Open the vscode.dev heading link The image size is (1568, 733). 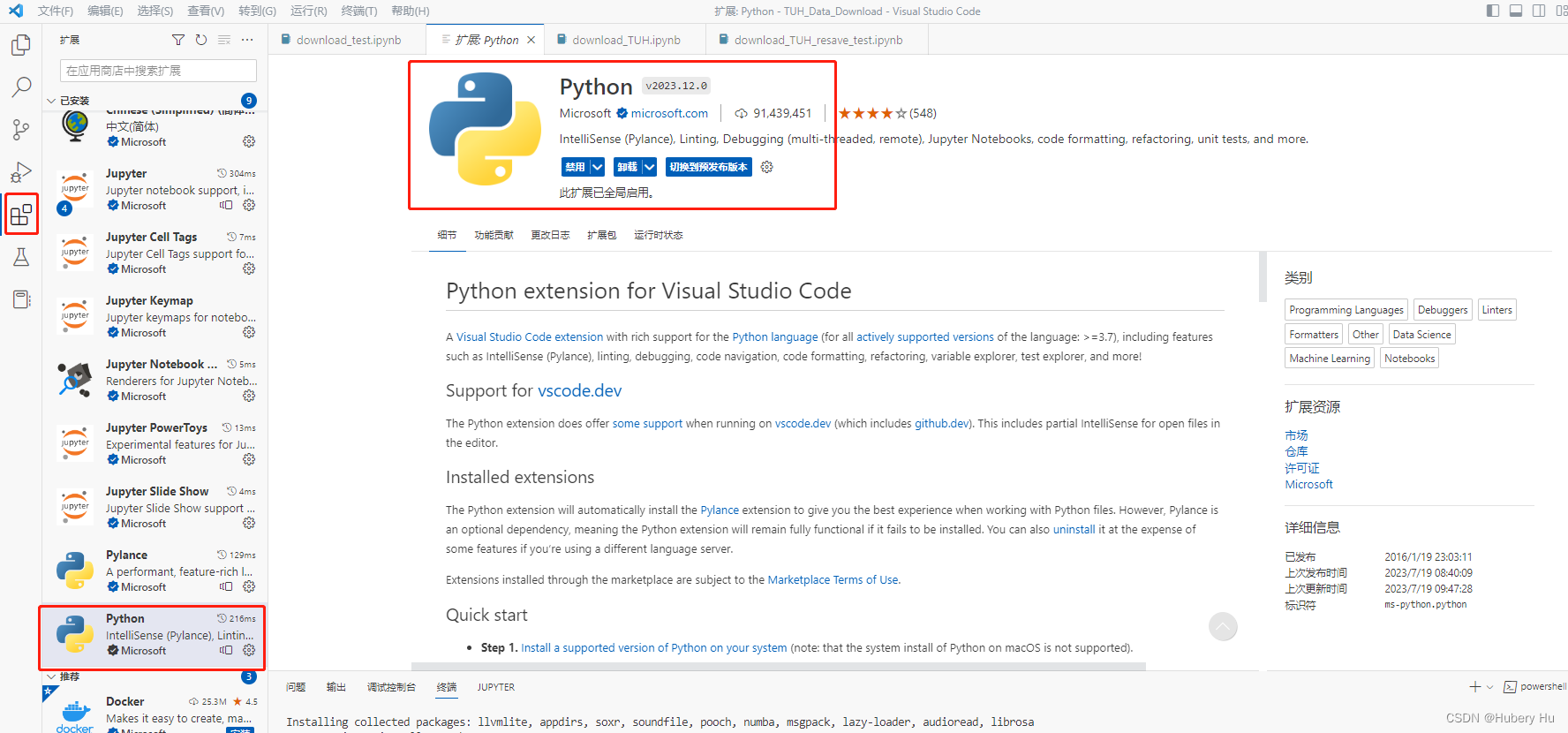[x=580, y=390]
